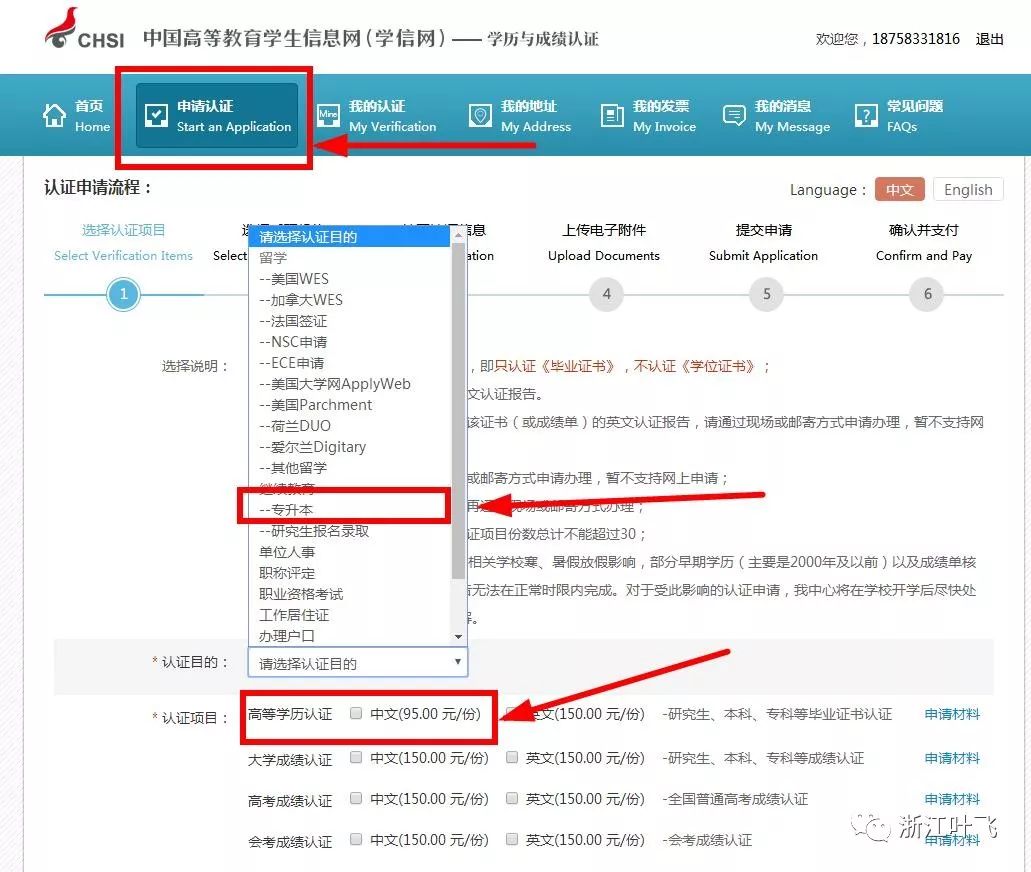The image size is (1031, 872).
Task: Click dropdown list scroll down arrow
Action: point(458,637)
